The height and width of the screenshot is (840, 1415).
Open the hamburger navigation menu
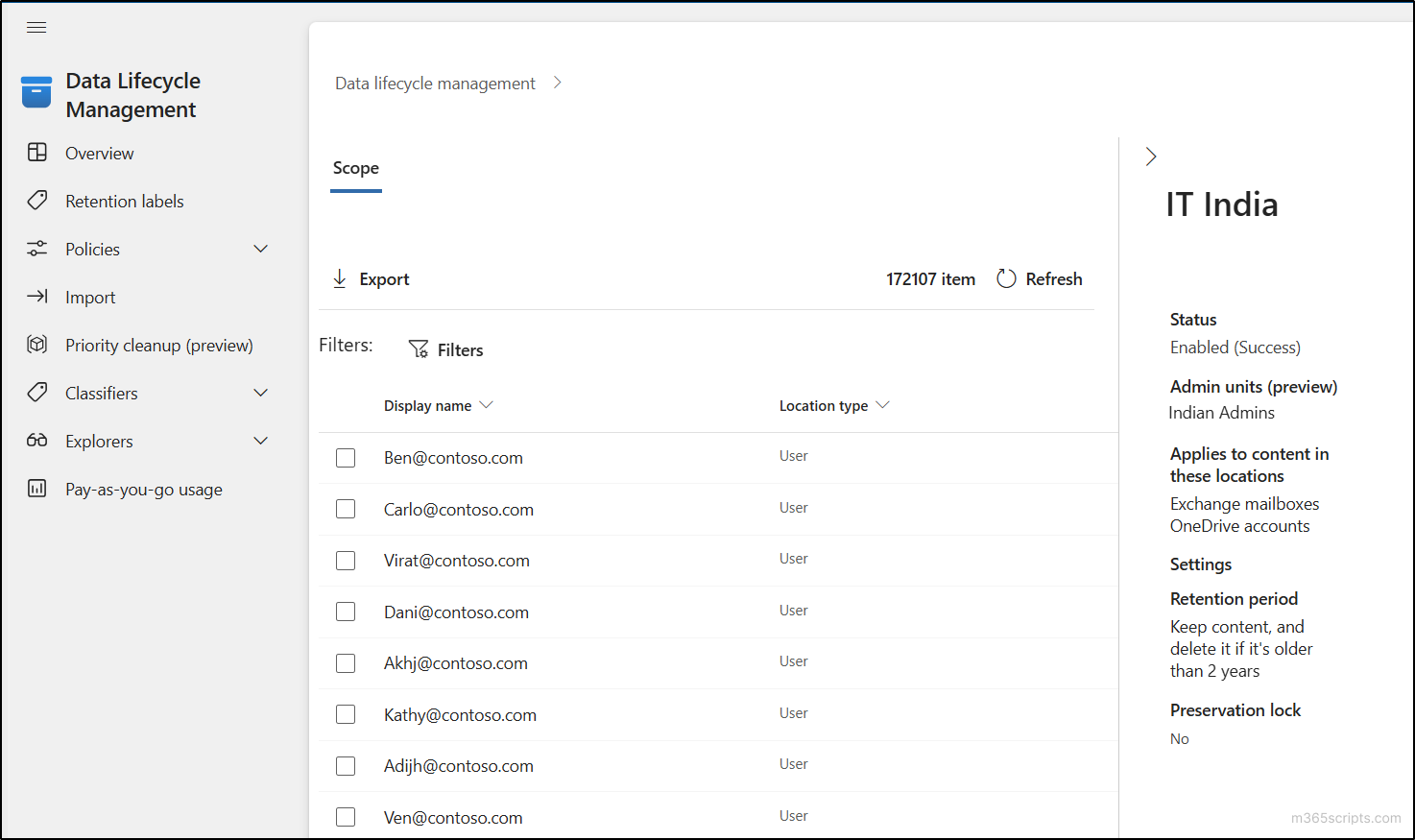coord(36,27)
